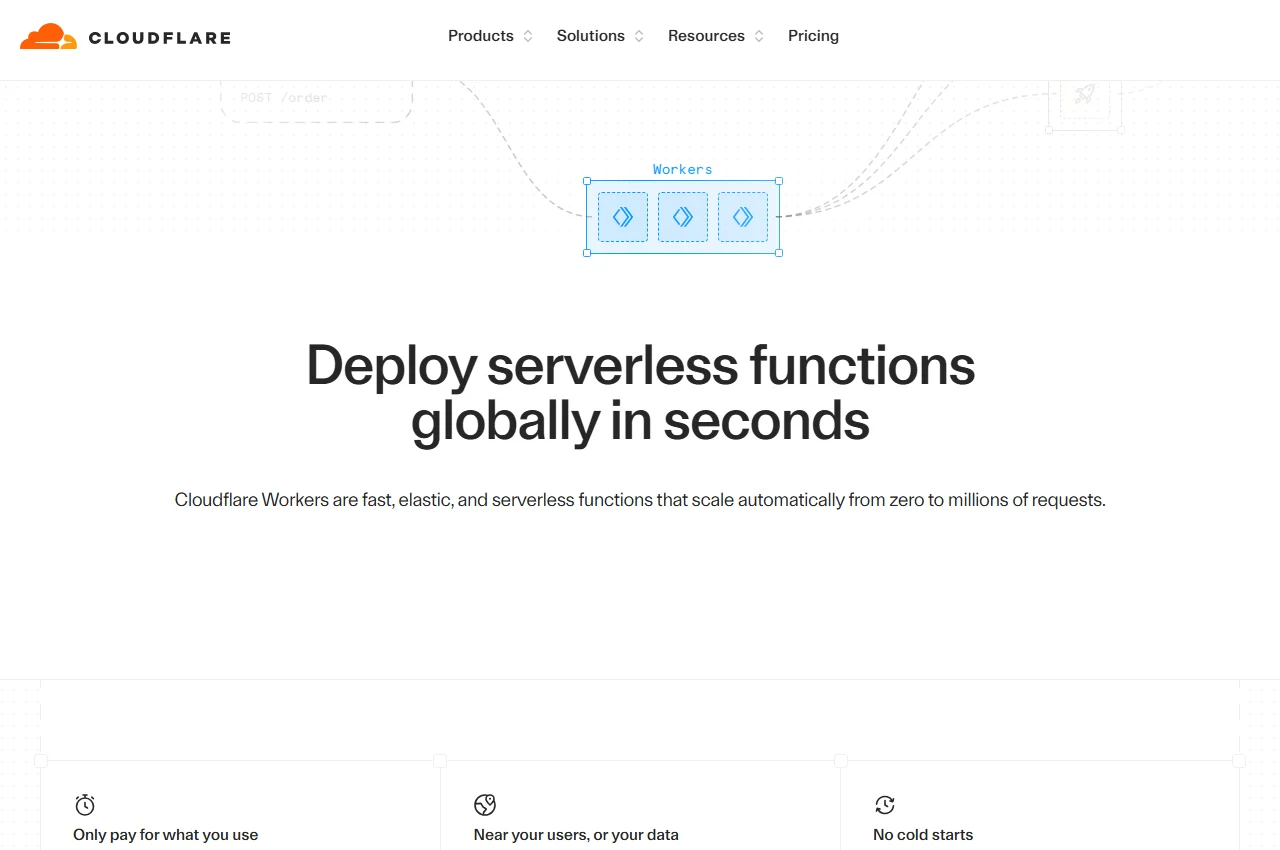Click the 'No cold starts' heading
The height and width of the screenshot is (850, 1280).
click(x=923, y=834)
